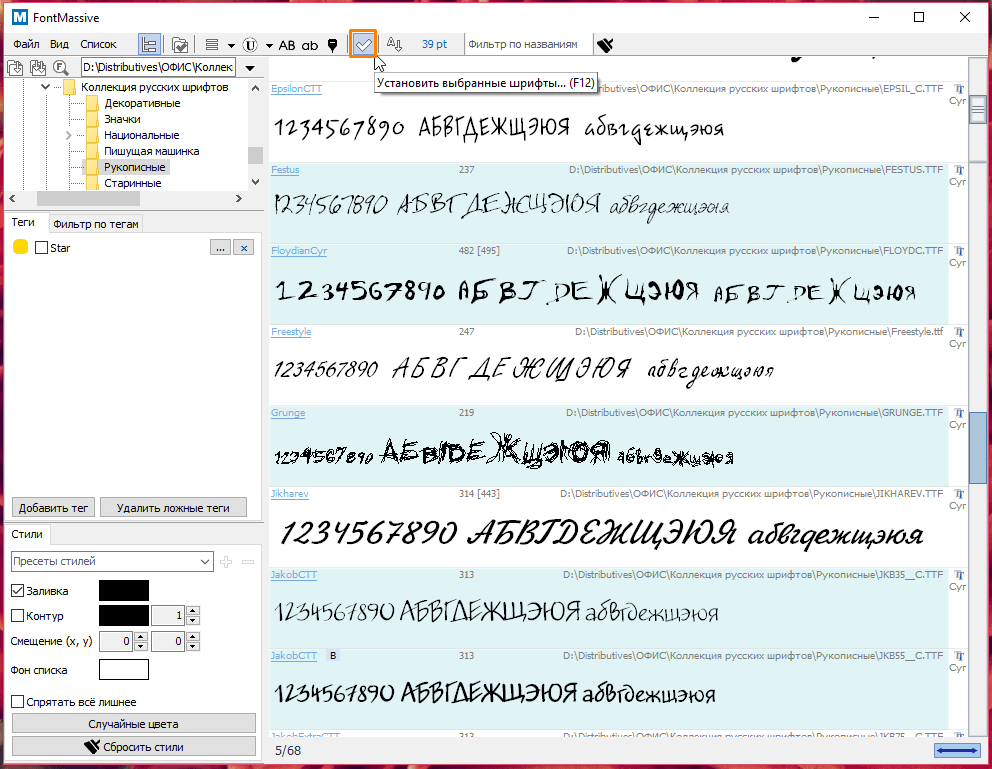Click the lowercase ab text sample icon

click(x=310, y=45)
